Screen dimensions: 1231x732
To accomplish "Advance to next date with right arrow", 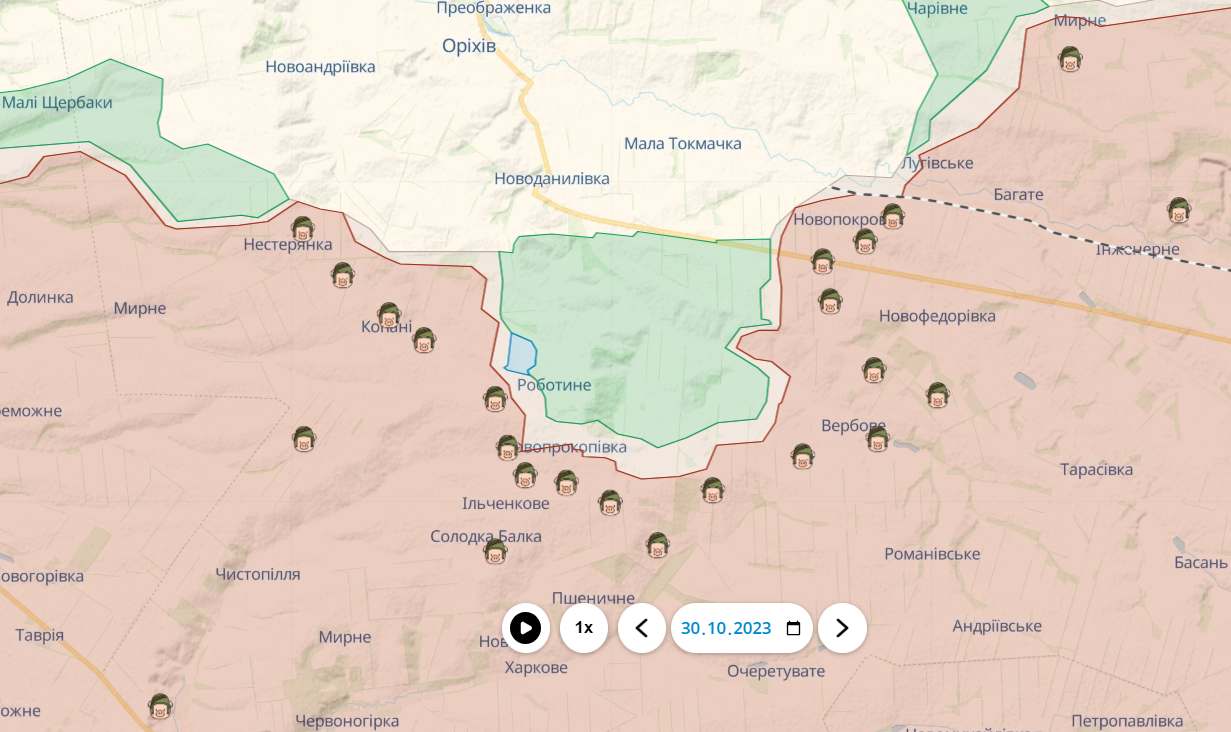I will [x=842, y=628].
